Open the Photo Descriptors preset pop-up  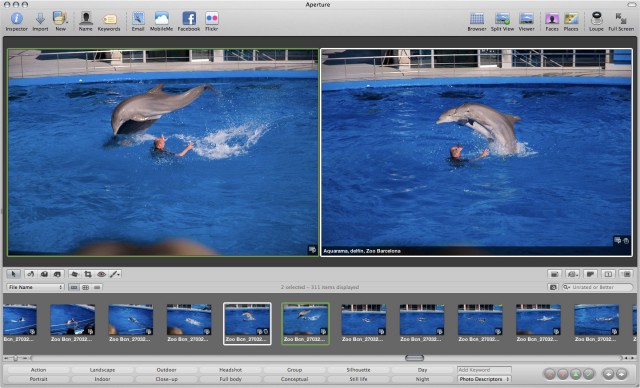484,379
